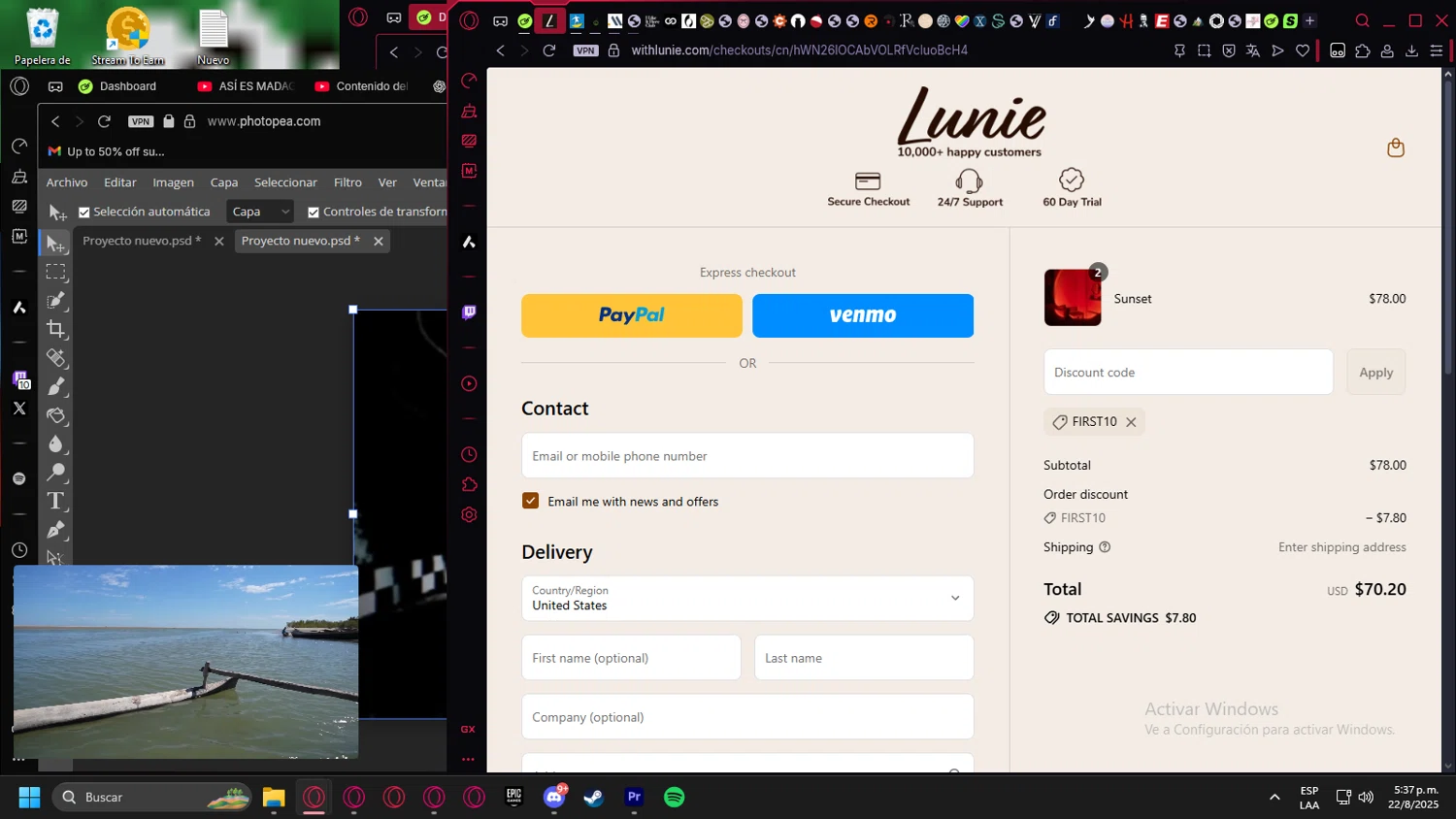Select the Paint Bucket tool in Photopea
Screen dimensions: 1456x819
click(56, 415)
